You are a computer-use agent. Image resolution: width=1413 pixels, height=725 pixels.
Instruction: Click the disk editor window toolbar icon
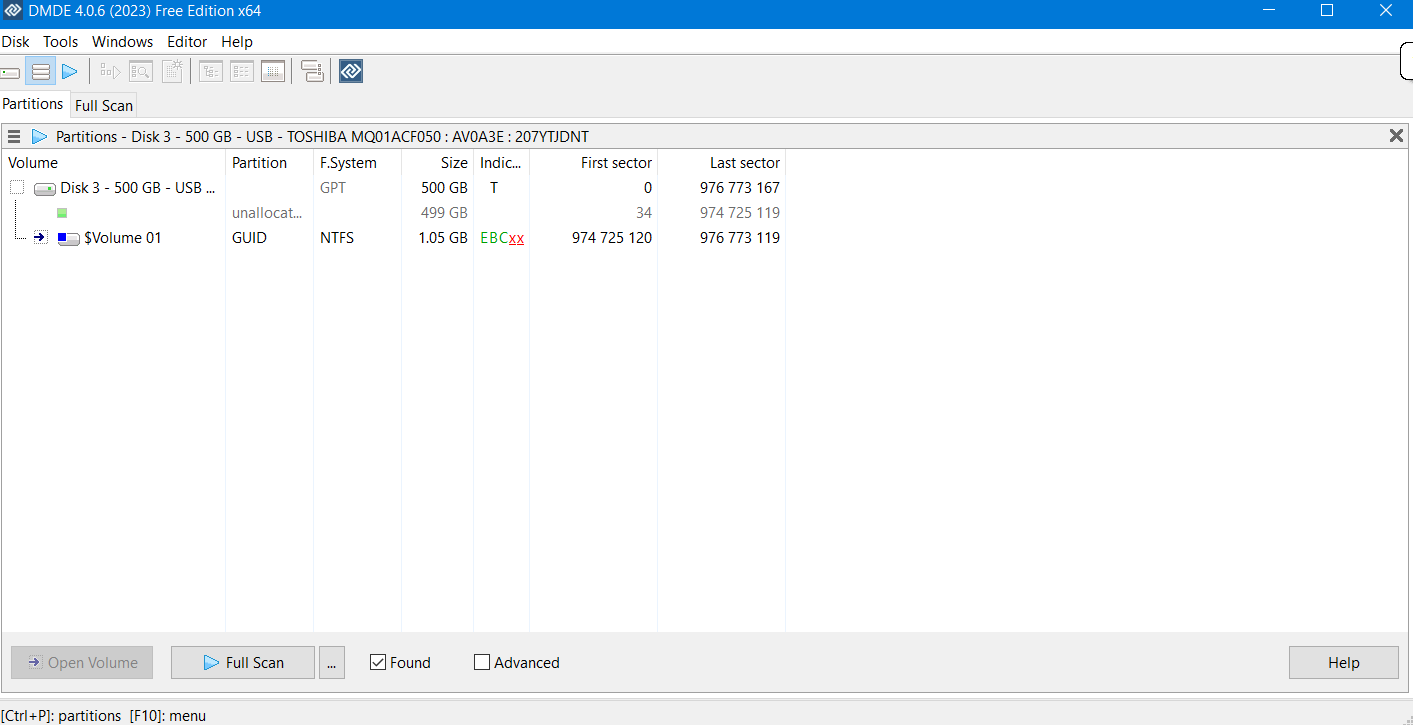pyautogui.click(x=273, y=72)
